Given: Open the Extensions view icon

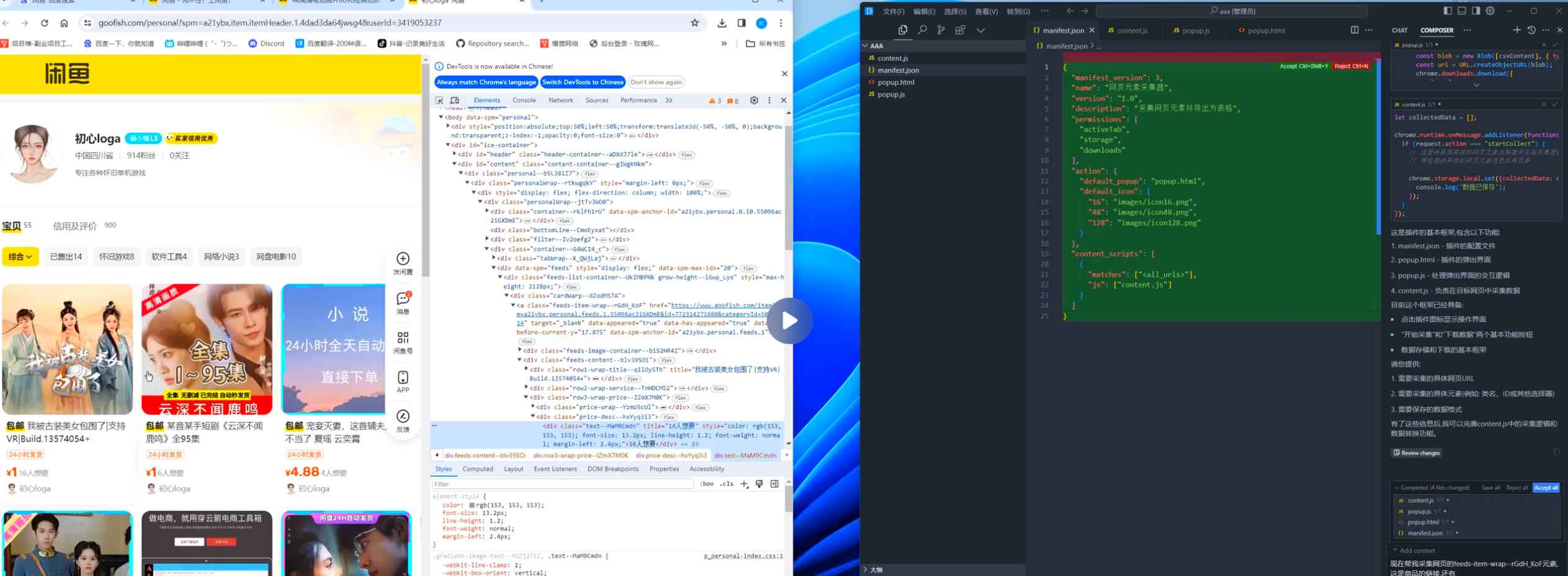Looking at the screenshot, I should coord(960,30).
